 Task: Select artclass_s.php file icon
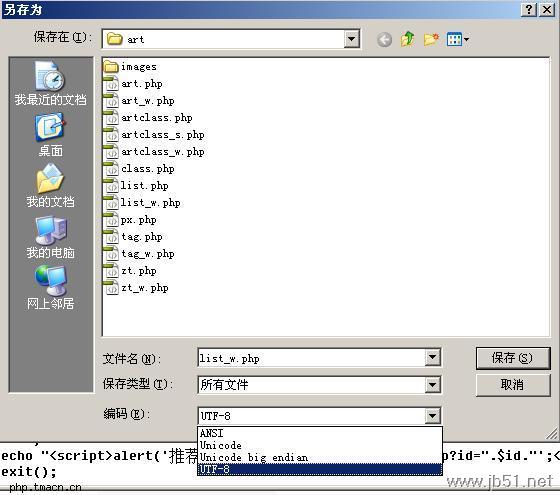pos(111,135)
